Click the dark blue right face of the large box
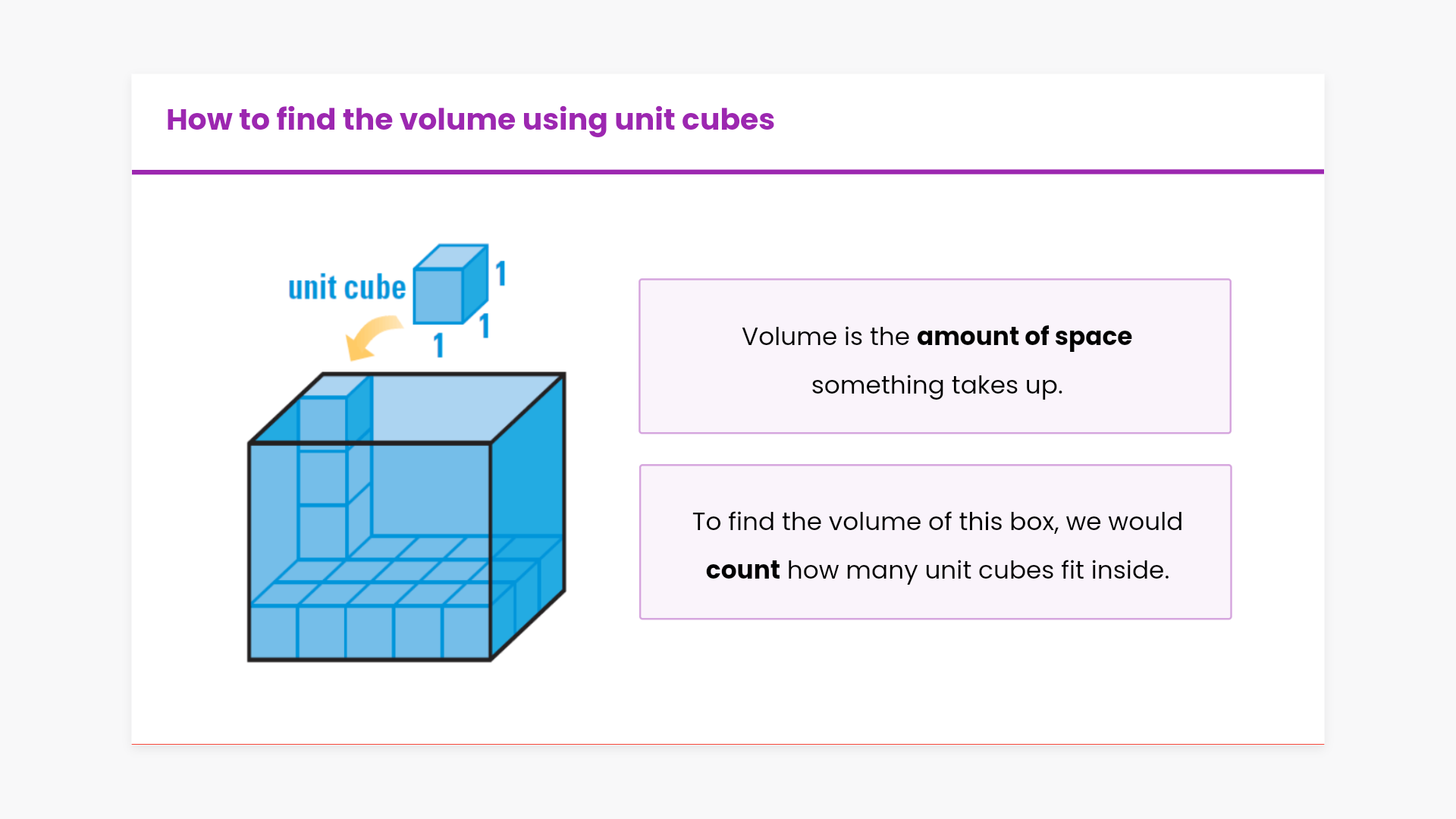The image size is (1456, 819). coord(529,485)
